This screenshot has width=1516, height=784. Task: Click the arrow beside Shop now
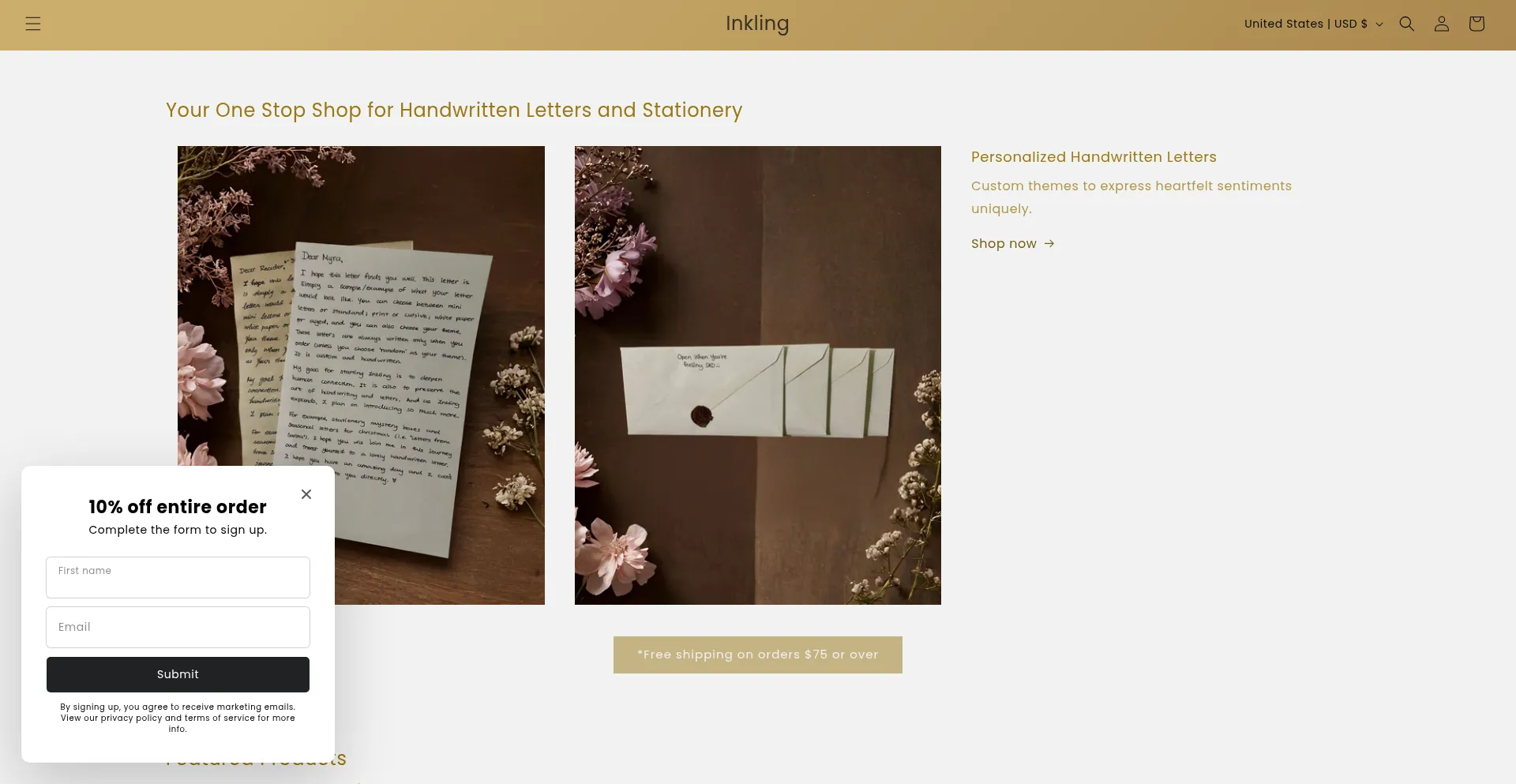(x=1049, y=244)
